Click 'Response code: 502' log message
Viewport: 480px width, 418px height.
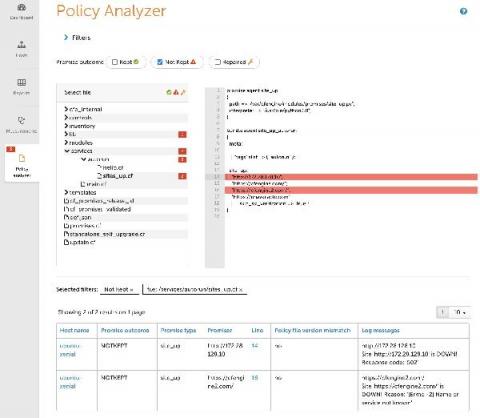coord(389,362)
